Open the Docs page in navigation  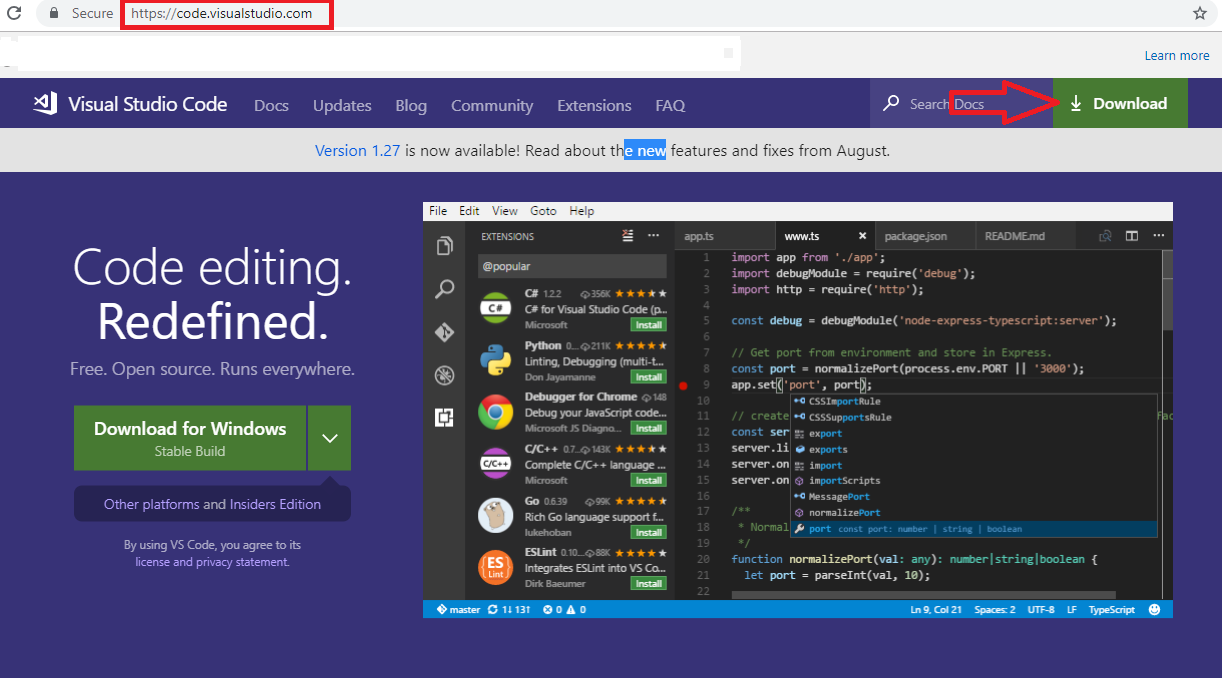pos(271,105)
